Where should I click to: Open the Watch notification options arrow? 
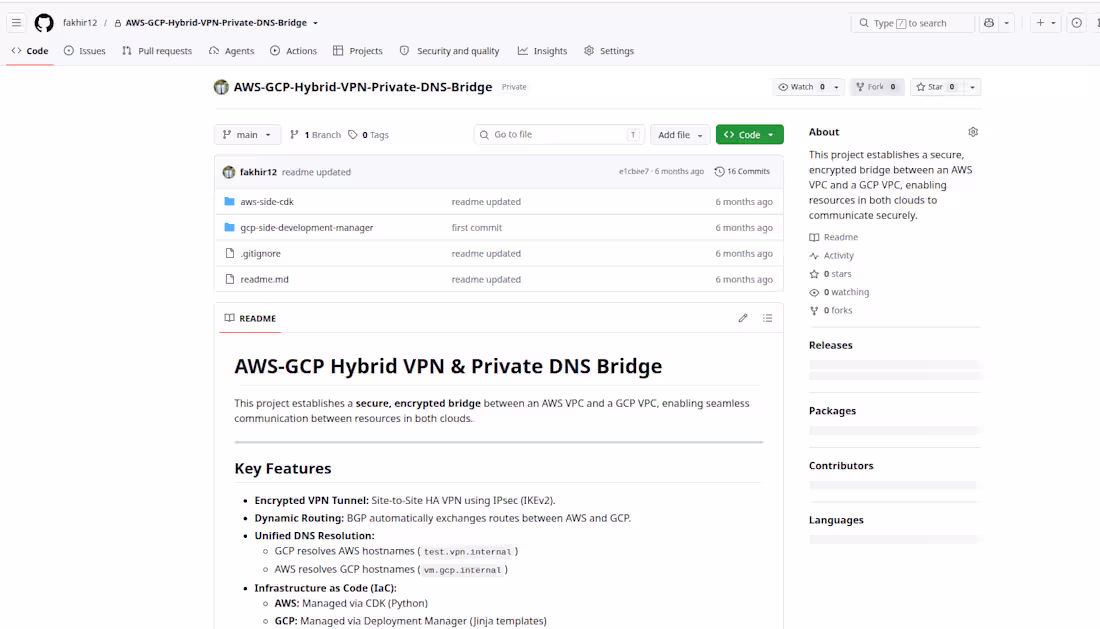coord(836,87)
